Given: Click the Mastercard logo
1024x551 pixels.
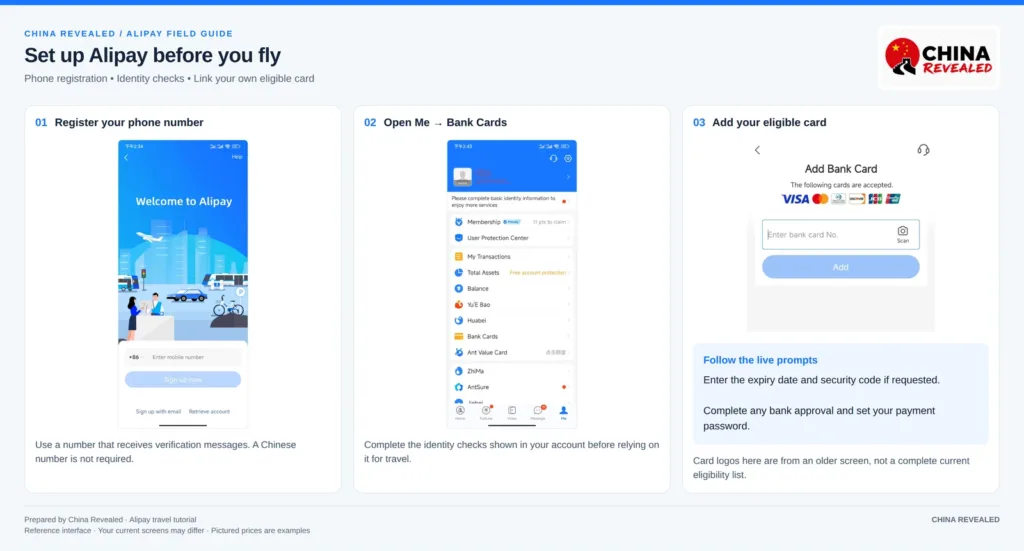Looking at the screenshot, I should pos(820,199).
